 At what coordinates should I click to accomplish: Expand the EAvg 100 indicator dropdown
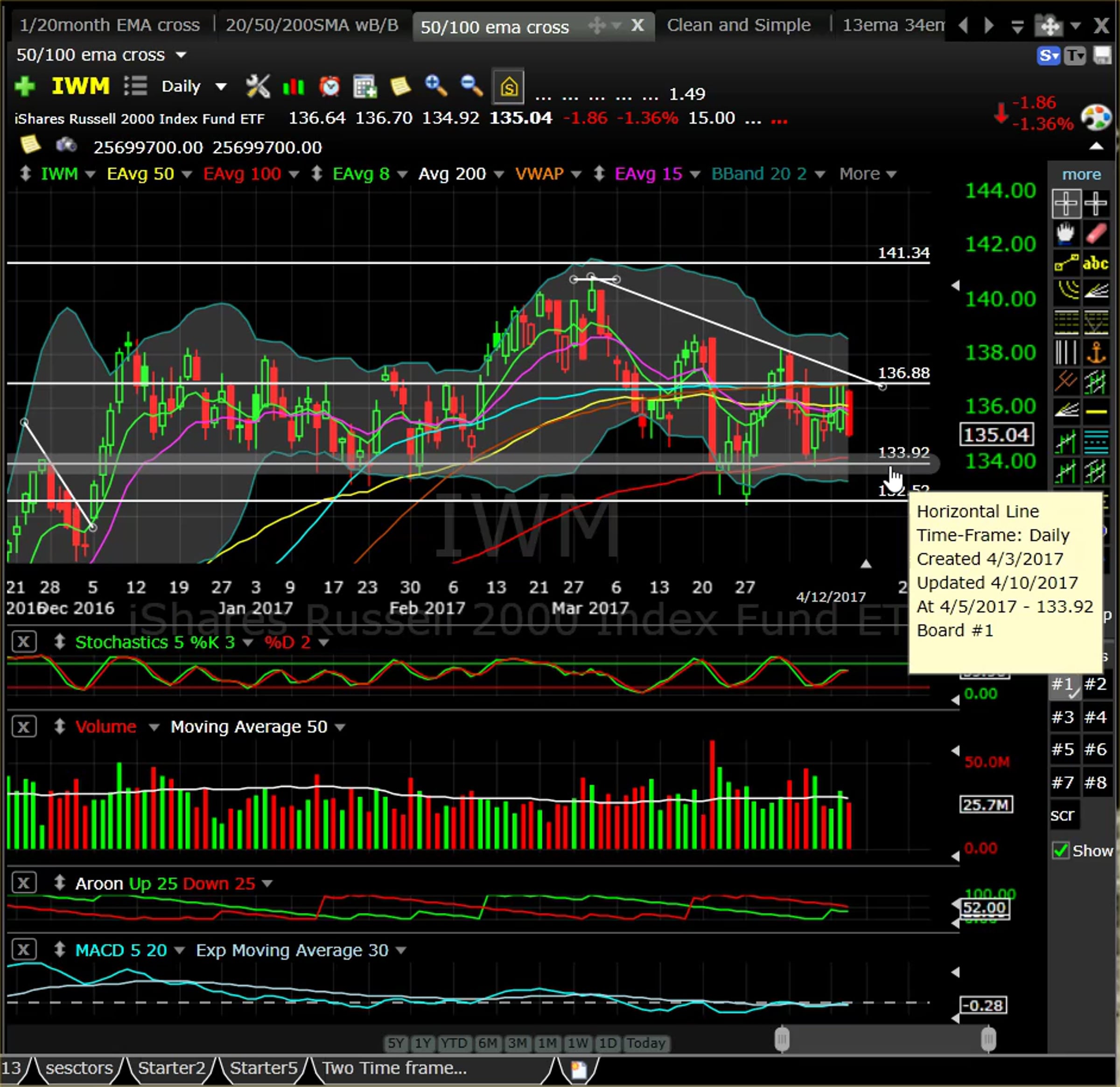[x=294, y=174]
